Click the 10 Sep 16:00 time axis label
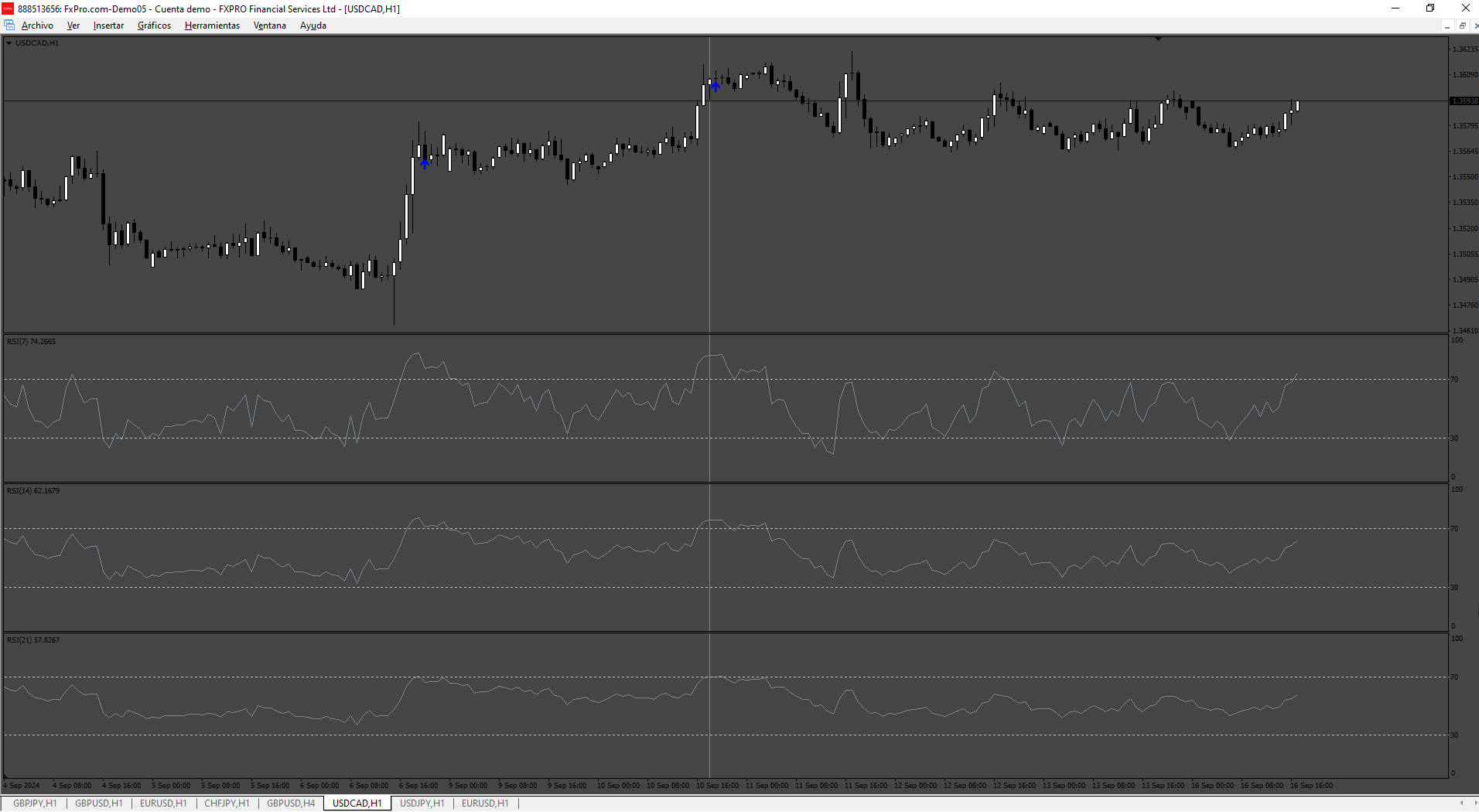The image size is (1479, 812). [x=717, y=785]
